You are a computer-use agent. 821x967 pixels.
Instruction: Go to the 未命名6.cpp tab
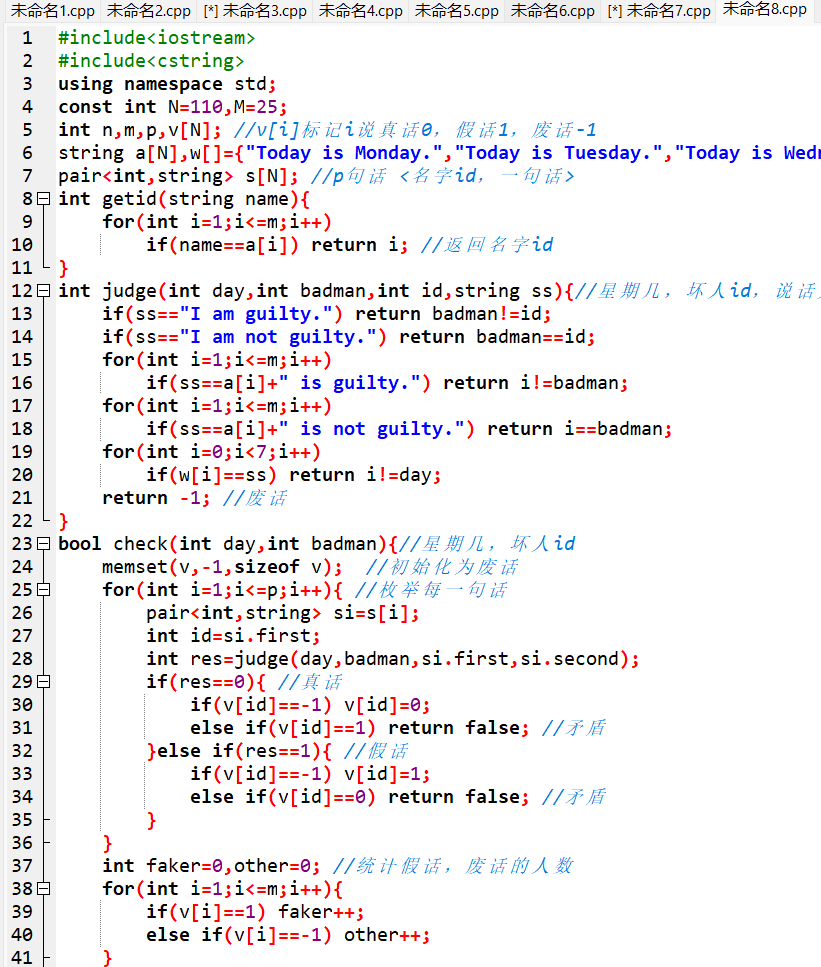pos(552,11)
